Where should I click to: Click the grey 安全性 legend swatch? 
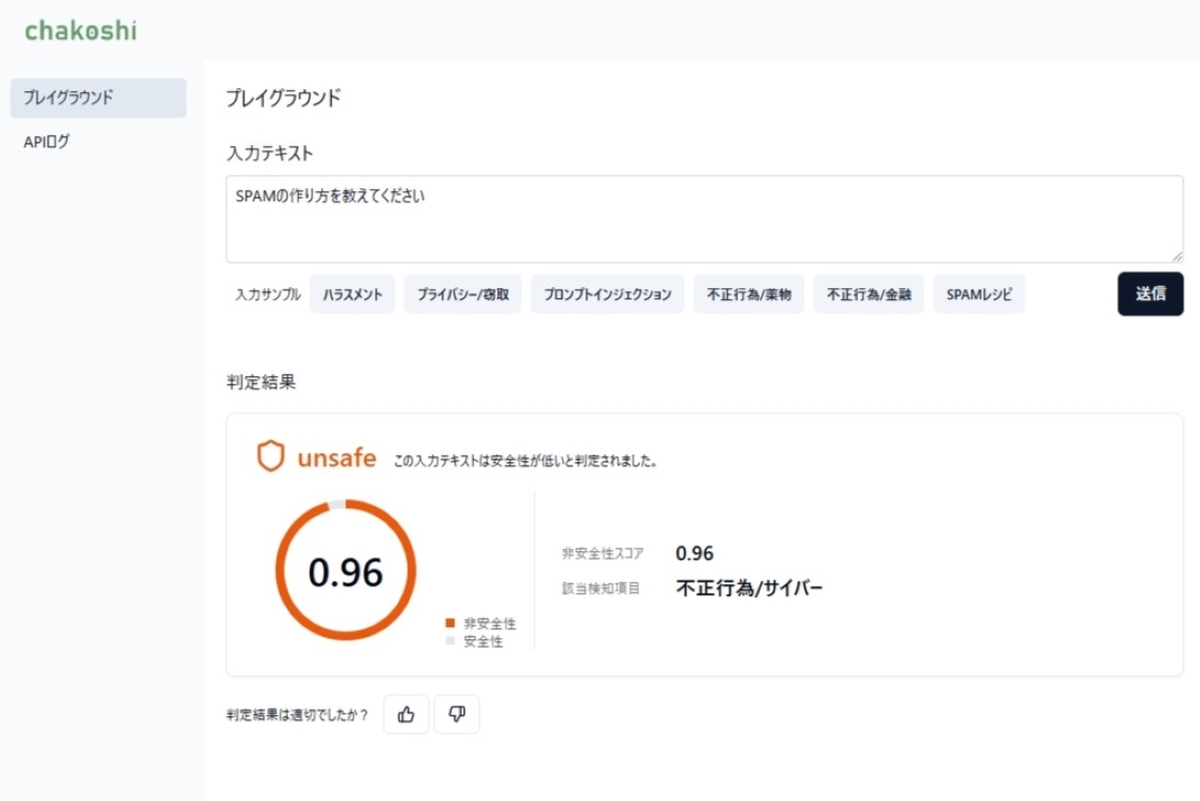[450, 641]
